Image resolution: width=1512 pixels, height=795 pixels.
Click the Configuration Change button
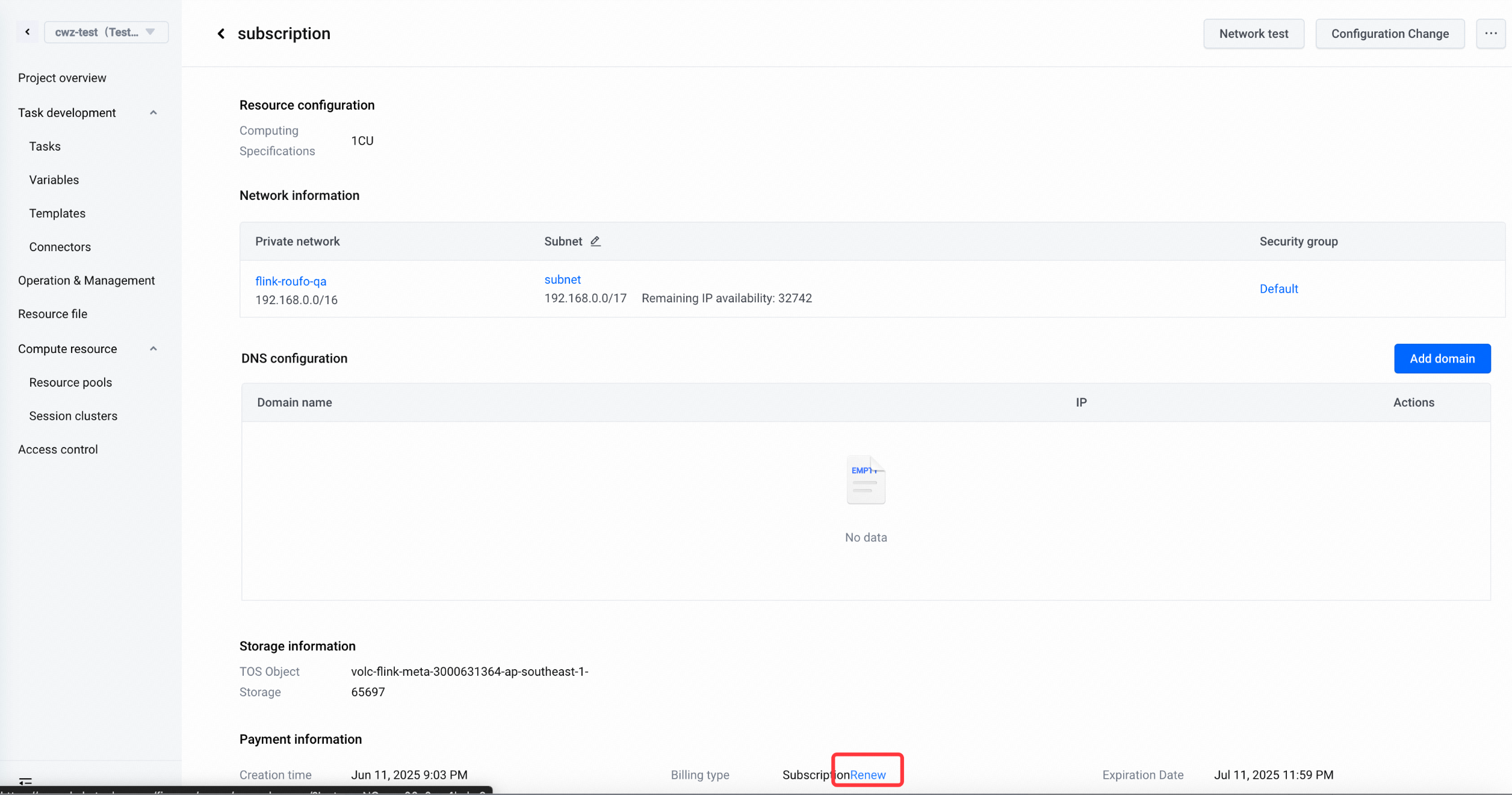click(1390, 34)
